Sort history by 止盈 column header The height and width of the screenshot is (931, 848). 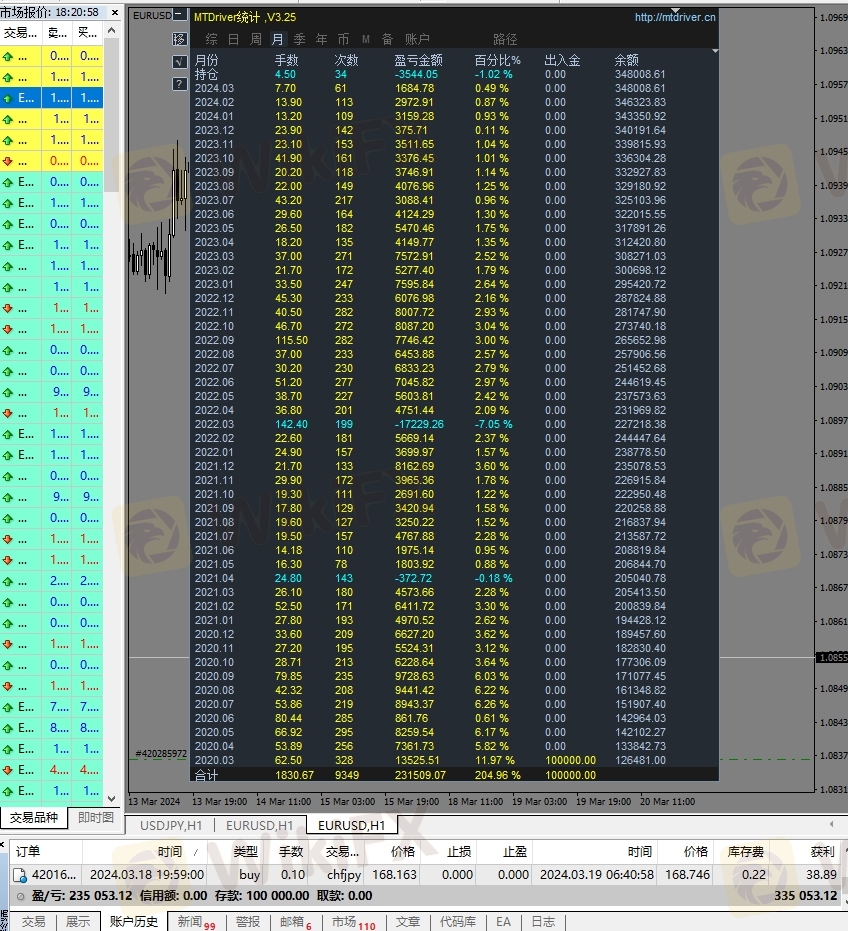[x=515, y=852]
